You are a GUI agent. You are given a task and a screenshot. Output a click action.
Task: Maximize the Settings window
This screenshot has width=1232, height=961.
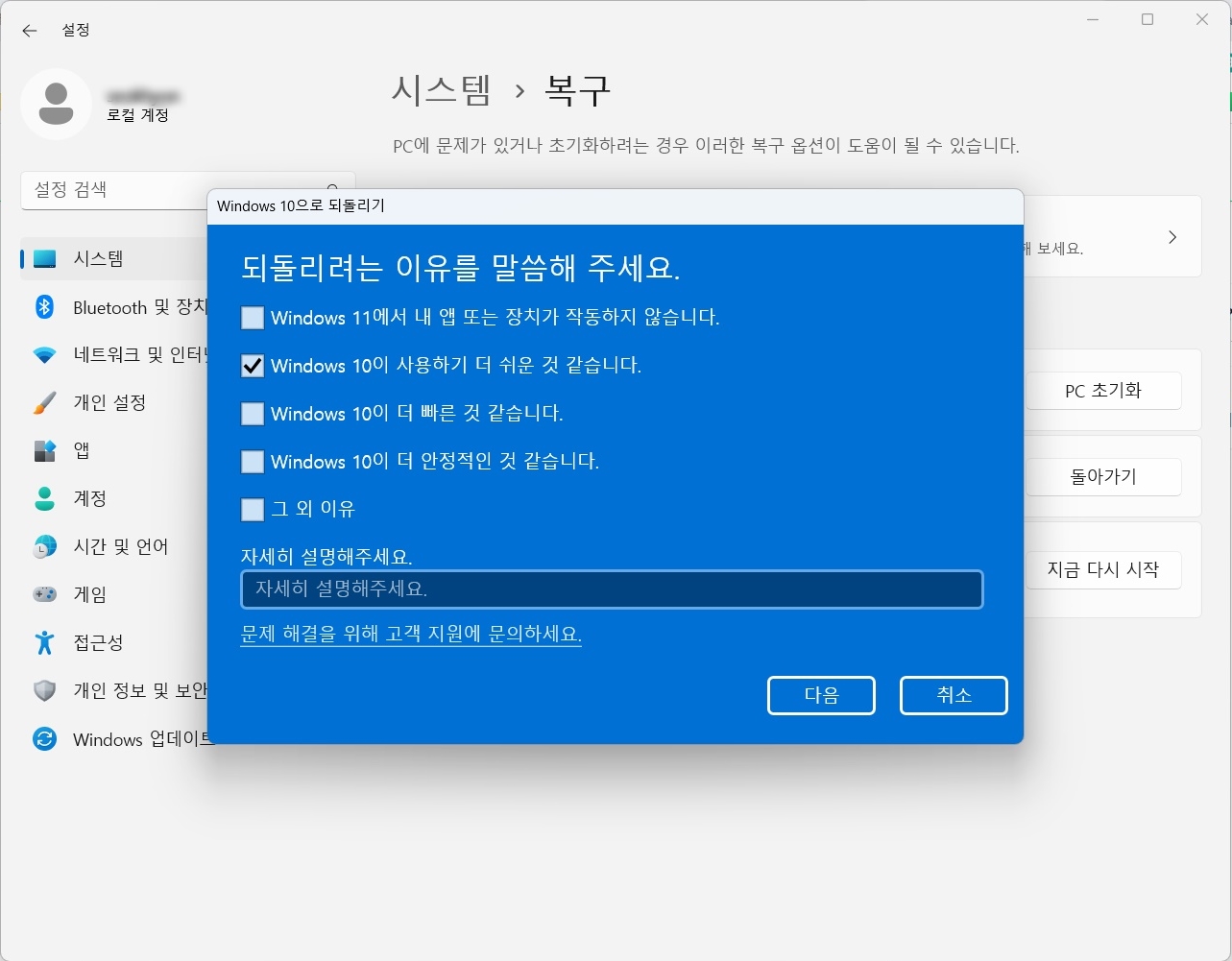1147,19
